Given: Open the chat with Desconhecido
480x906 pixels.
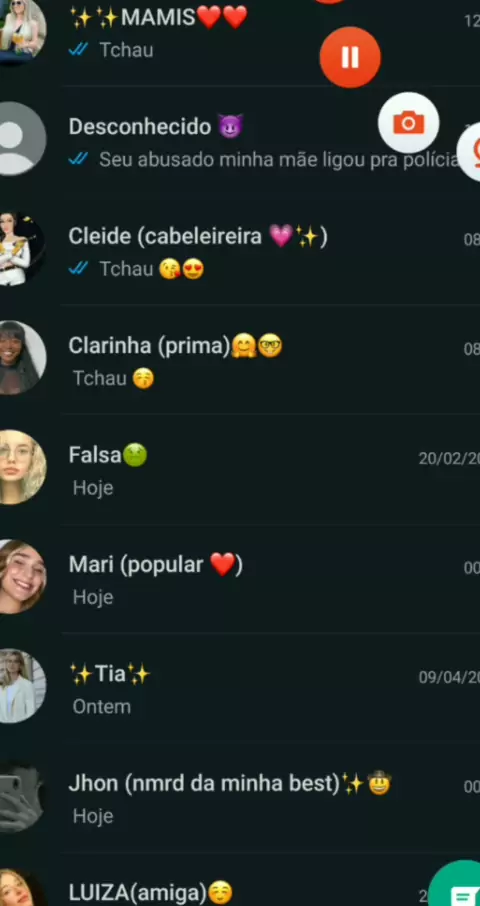Looking at the screenshot, I should (x=240, y=141).
